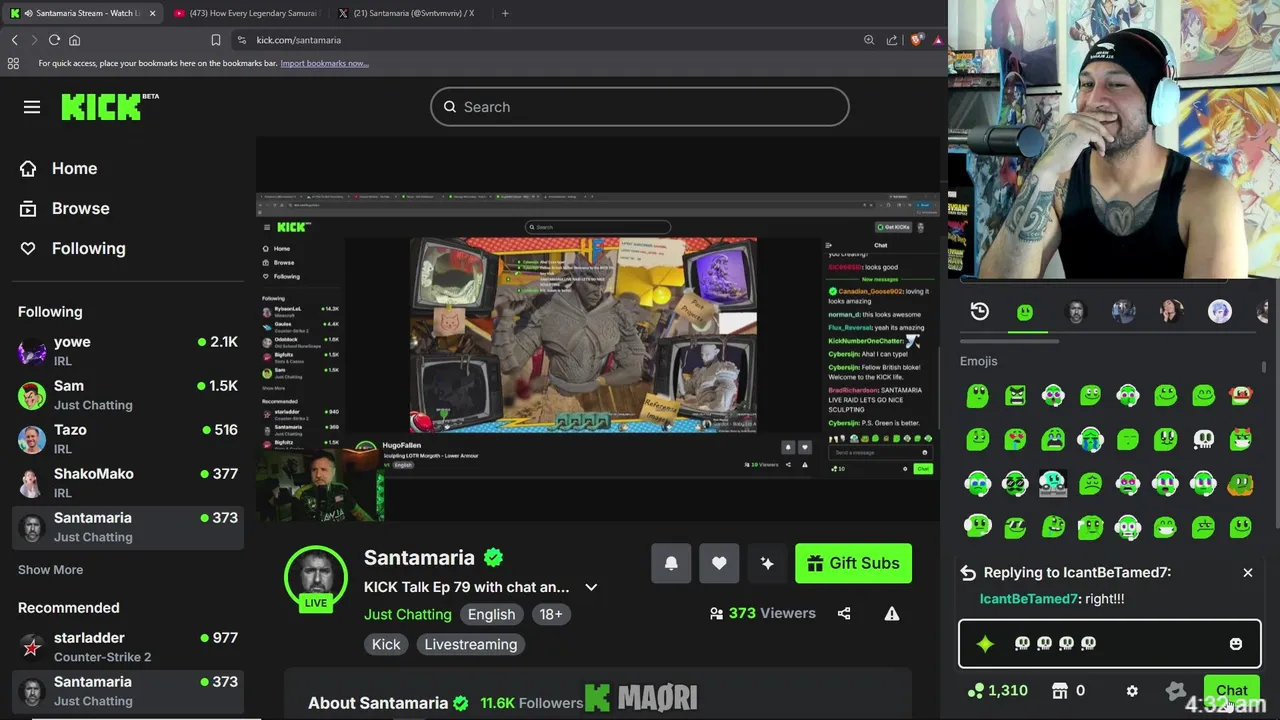Click the heart follow button
The image size is (1280, 720).
(x=719, y=563)
